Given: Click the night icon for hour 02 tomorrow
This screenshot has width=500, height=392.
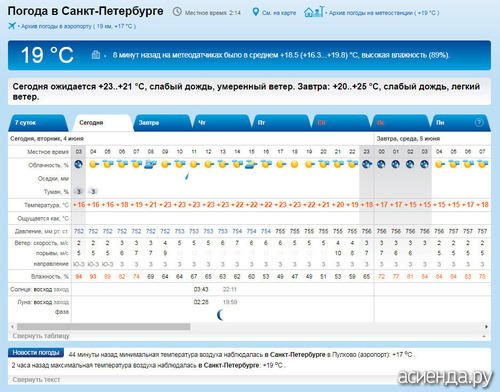Looking at the screenshot, I should 410,164.
